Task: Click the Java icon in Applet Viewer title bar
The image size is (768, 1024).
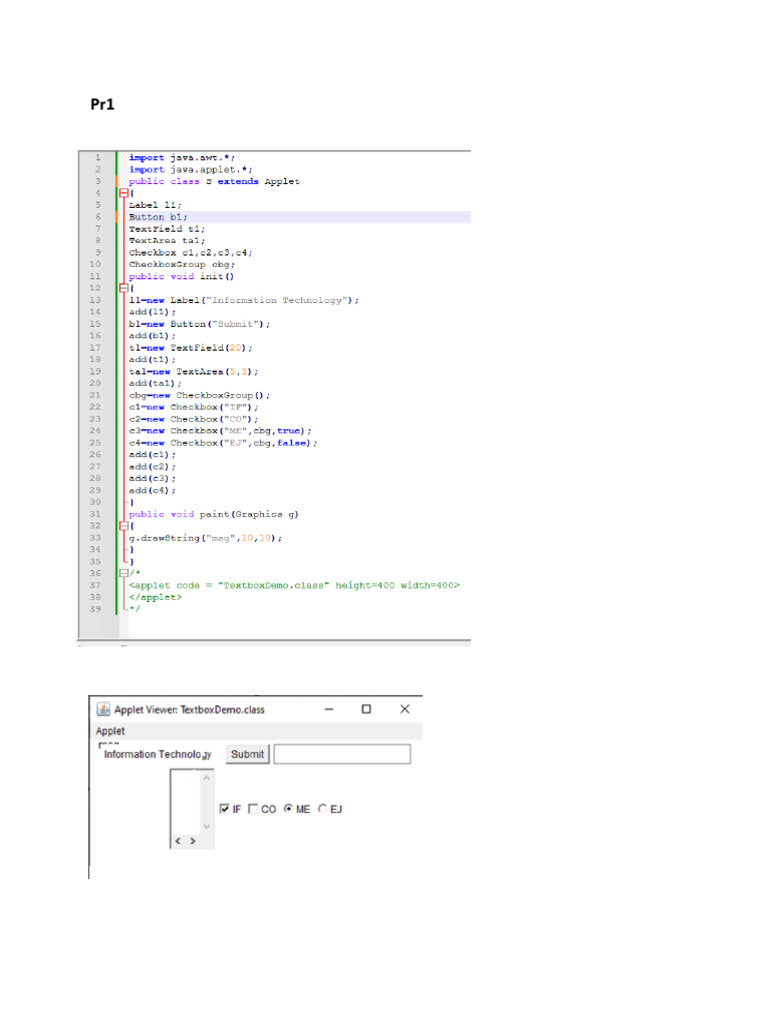Action: 103,709
